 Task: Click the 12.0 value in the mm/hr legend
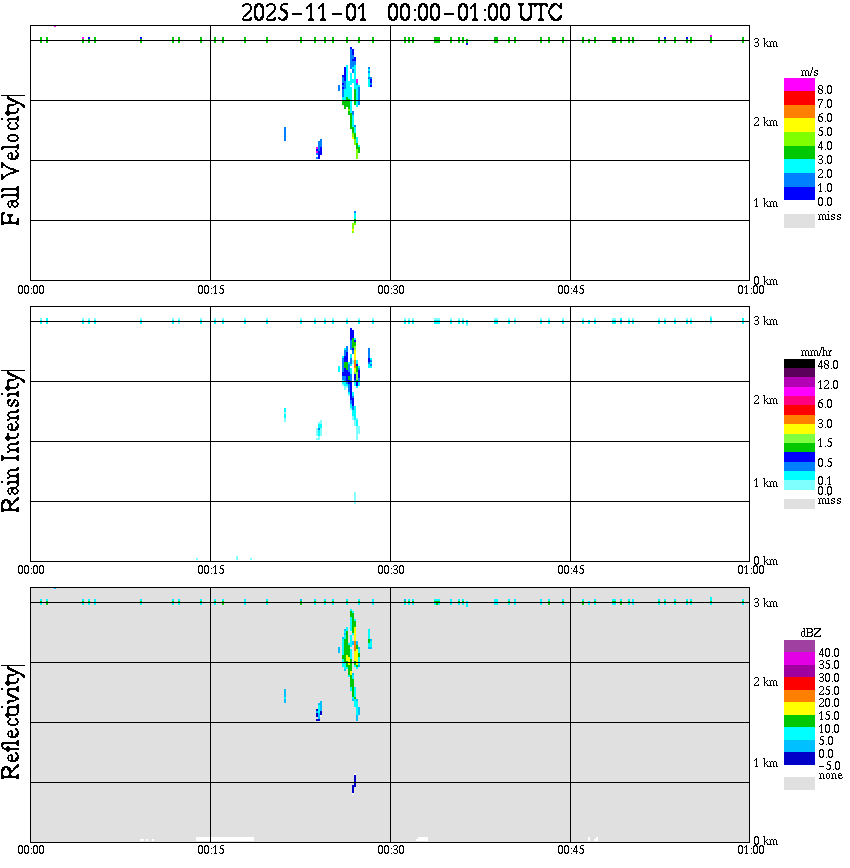coord(828,385)
